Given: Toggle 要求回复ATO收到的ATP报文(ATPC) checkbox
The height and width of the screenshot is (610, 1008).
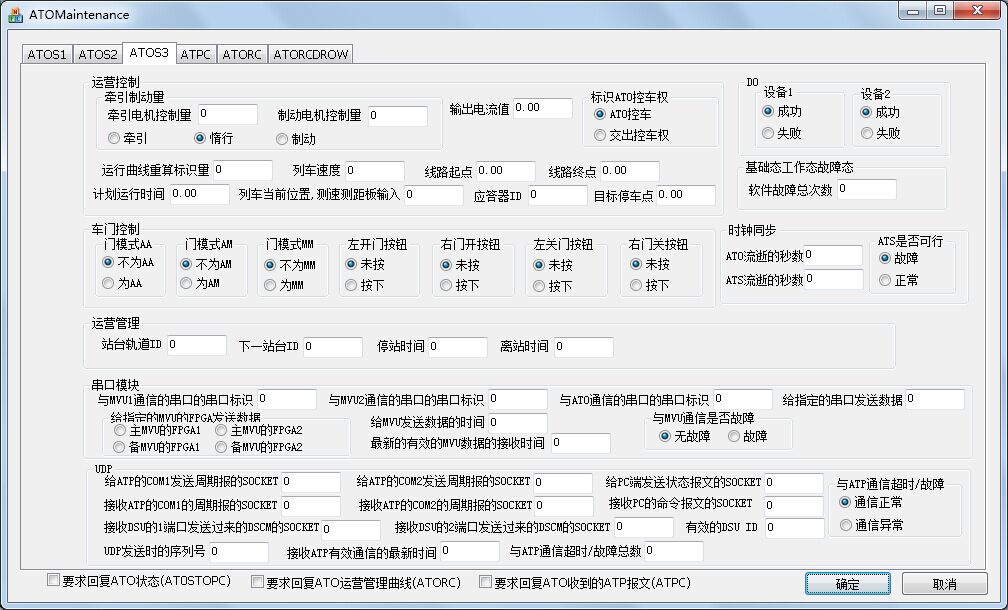Looking at the screenshot, I should tap(485, 582).
